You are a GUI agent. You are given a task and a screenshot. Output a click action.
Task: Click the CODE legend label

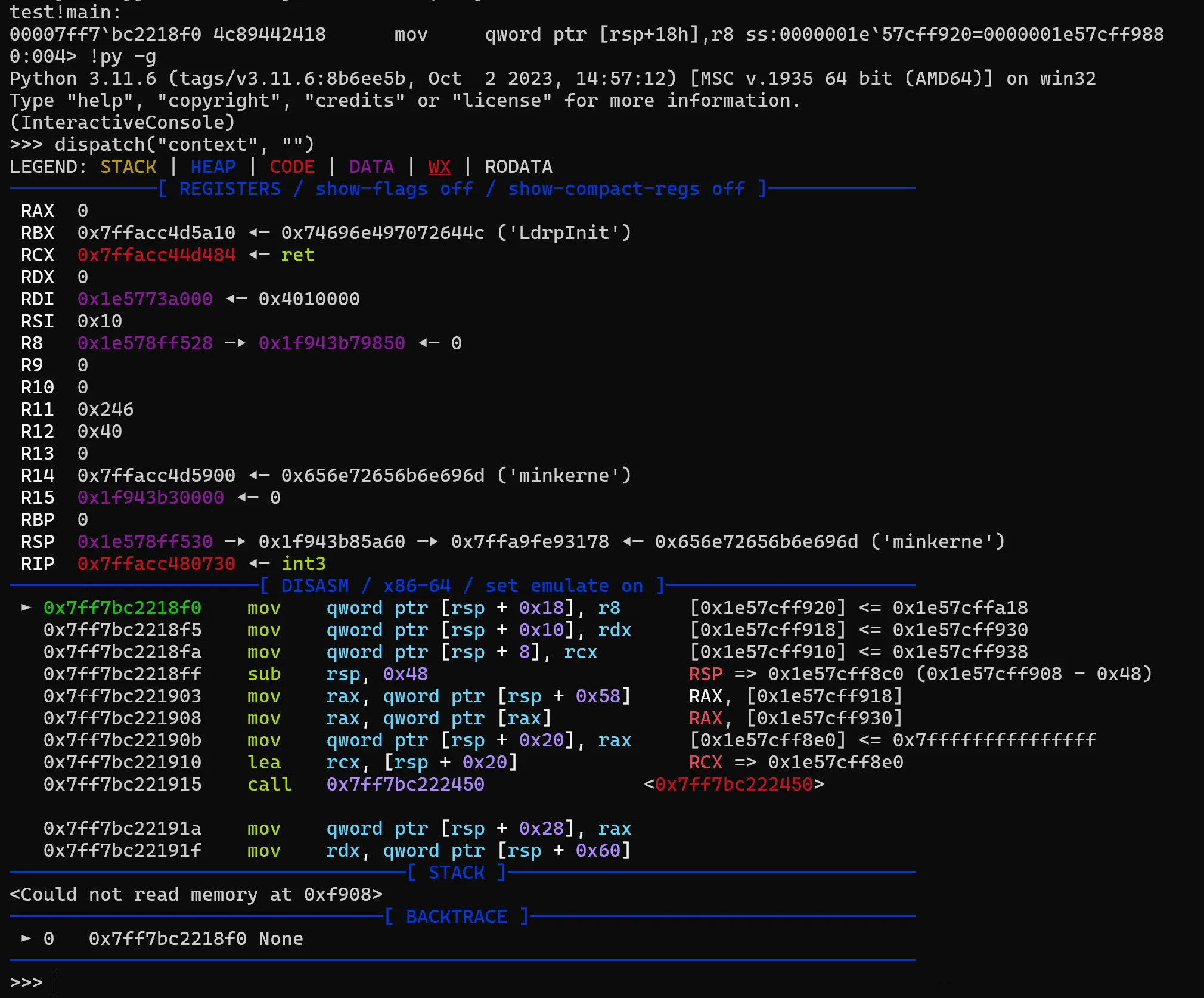(292, 166)
